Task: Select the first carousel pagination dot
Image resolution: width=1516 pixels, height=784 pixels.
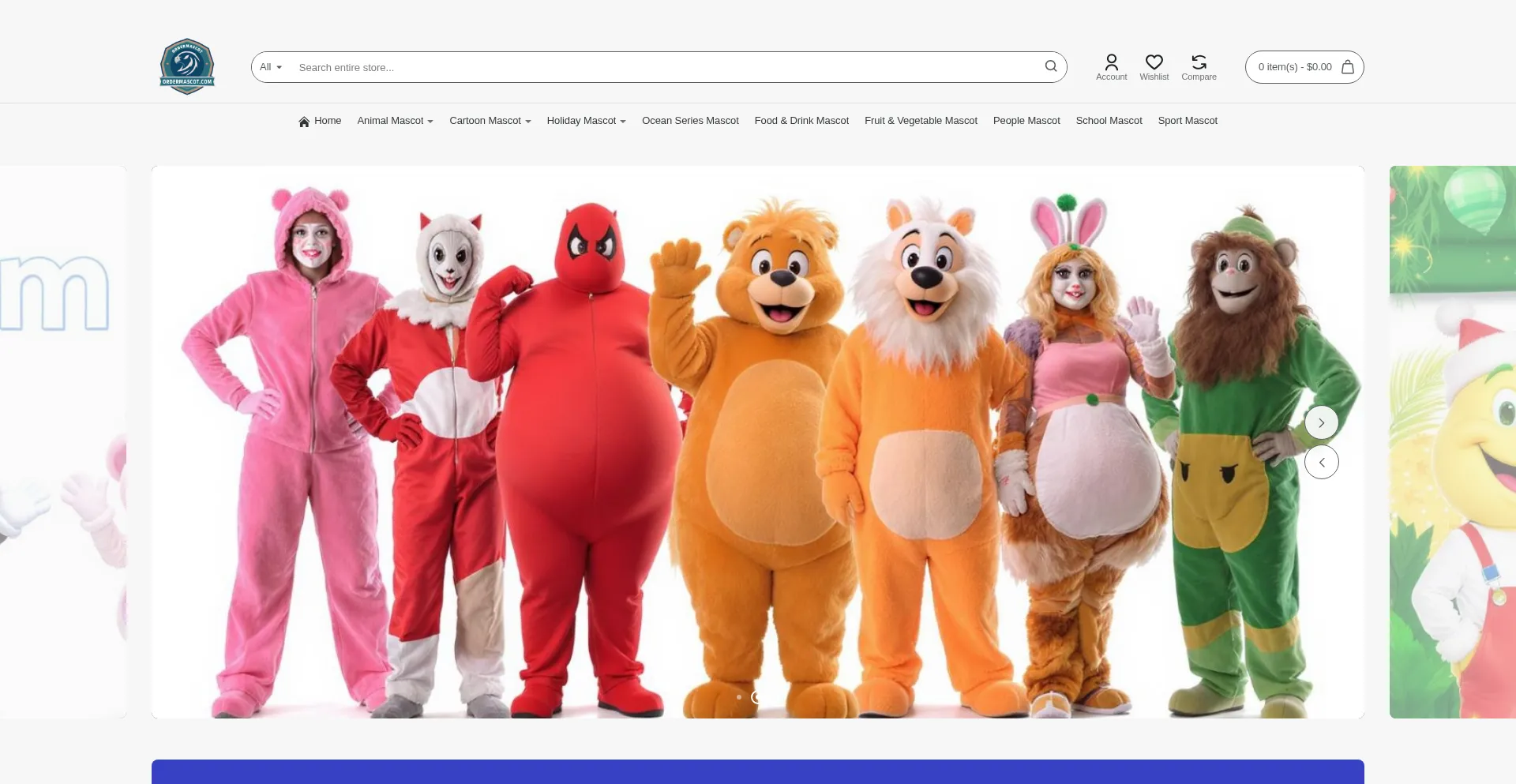Action: 739,697
